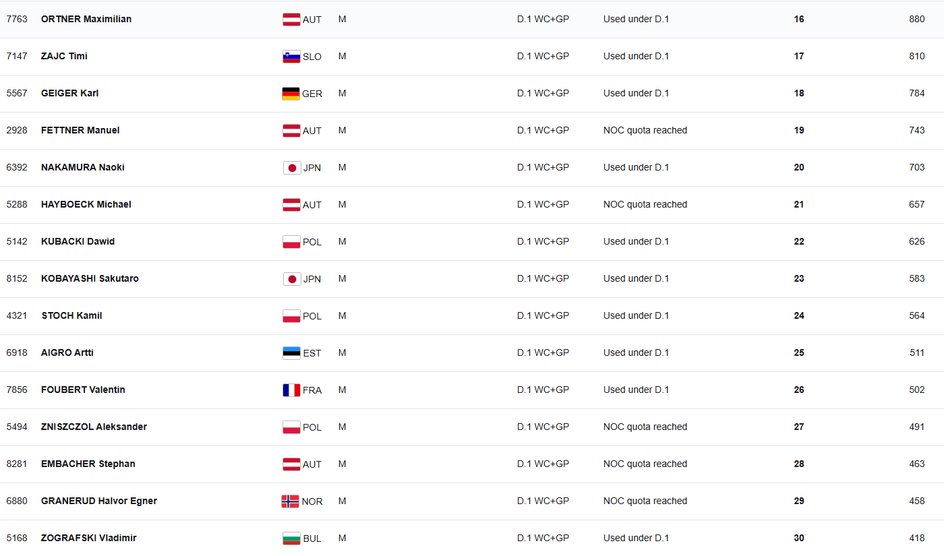Click NOC quota reached in FETTNER row
This screenshot has width=944, height=556.
tap(645, 130)
